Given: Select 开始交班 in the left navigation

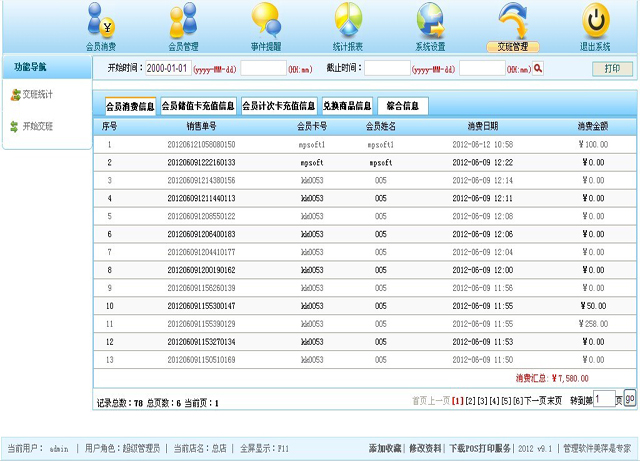Looking at the screenshot, I should click(38, 127).
